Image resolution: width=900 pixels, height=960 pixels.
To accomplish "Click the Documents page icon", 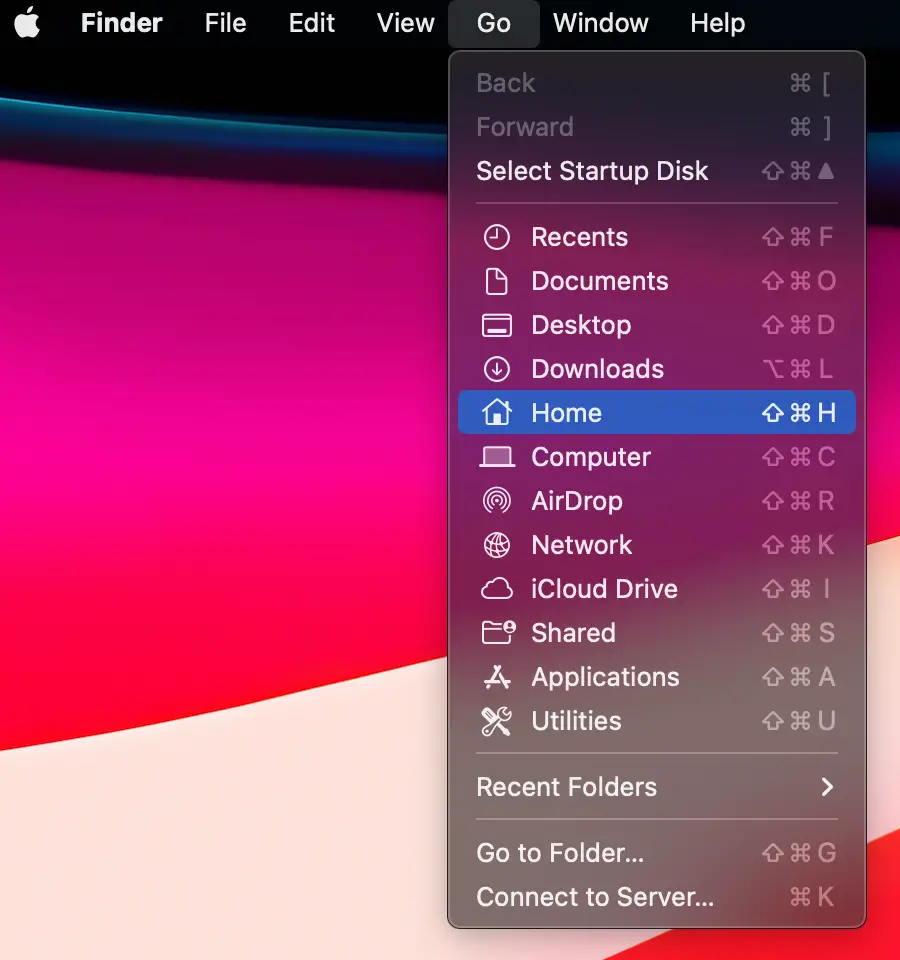I will (497, 281).
